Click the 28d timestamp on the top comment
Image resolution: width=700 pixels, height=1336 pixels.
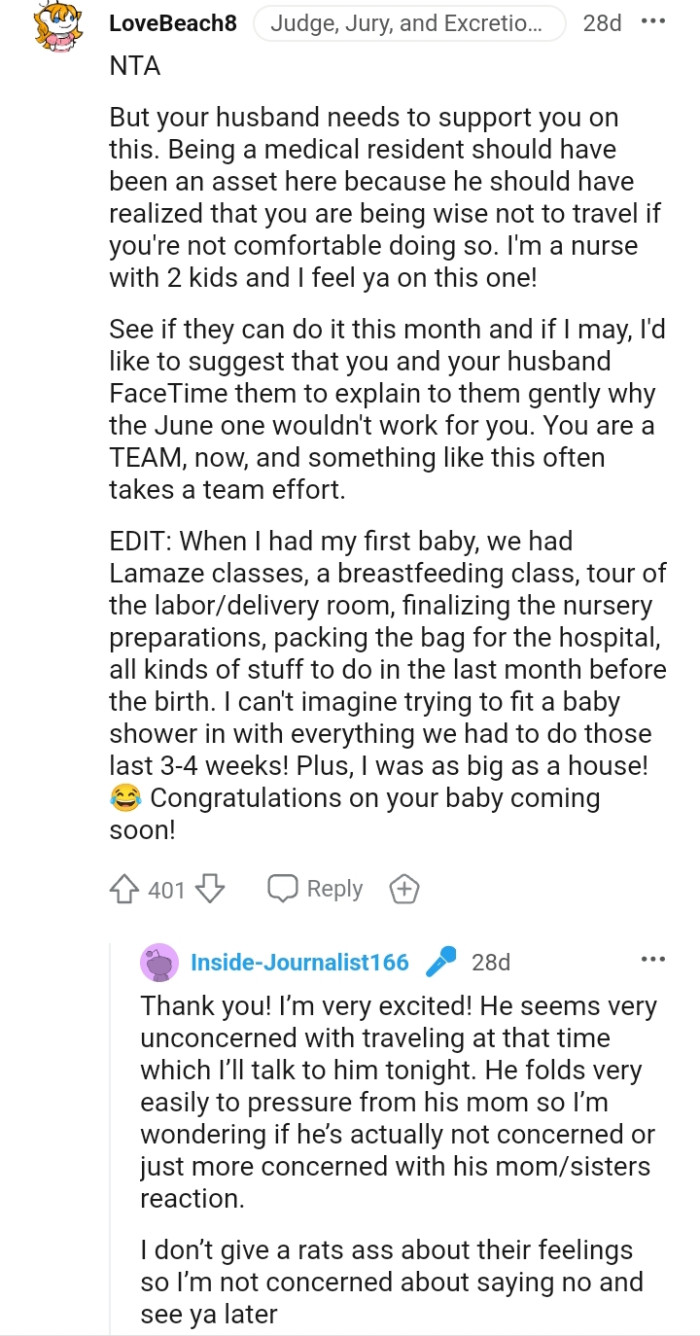[x=601, y=23]
